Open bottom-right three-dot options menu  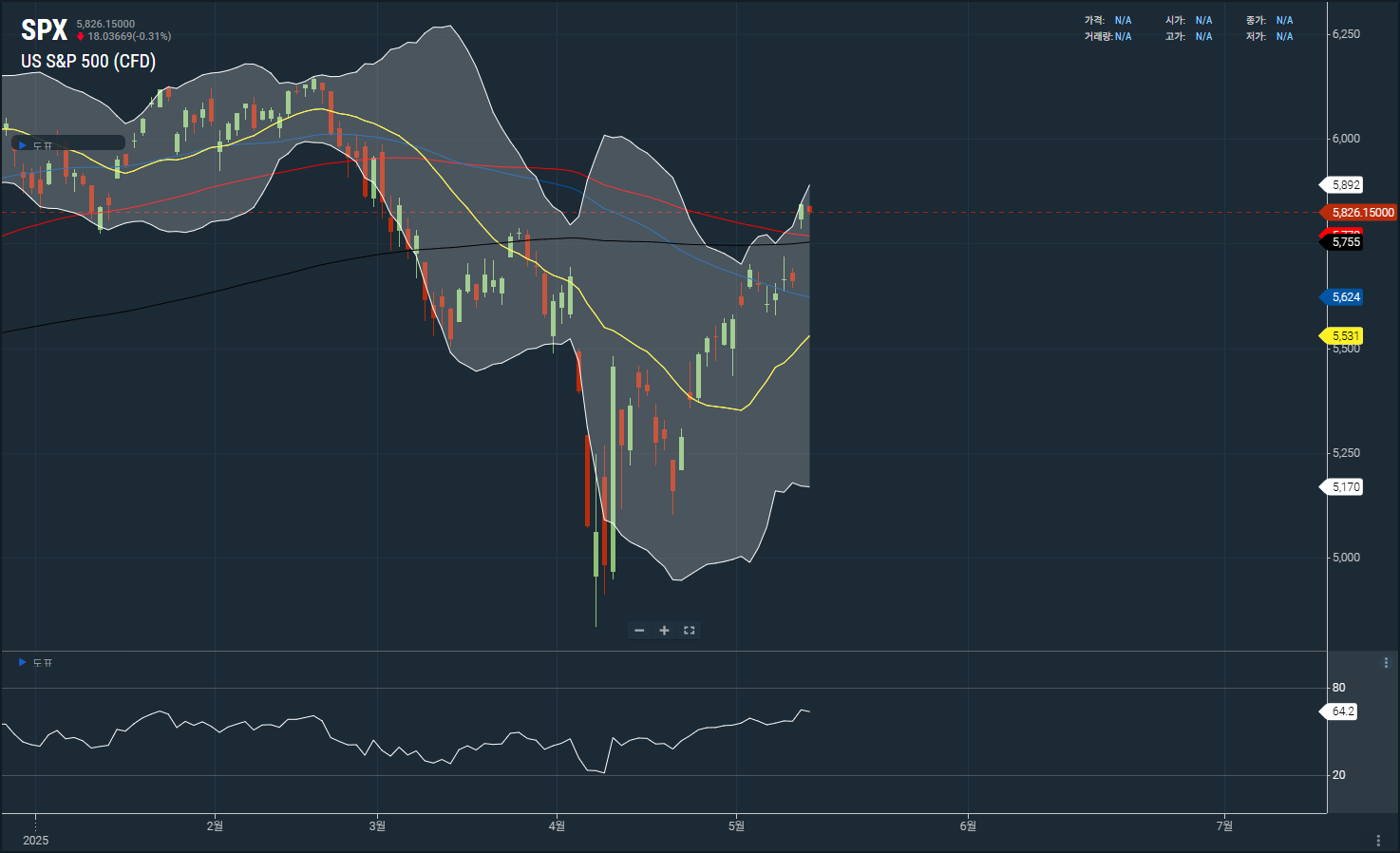(1378, 841)
